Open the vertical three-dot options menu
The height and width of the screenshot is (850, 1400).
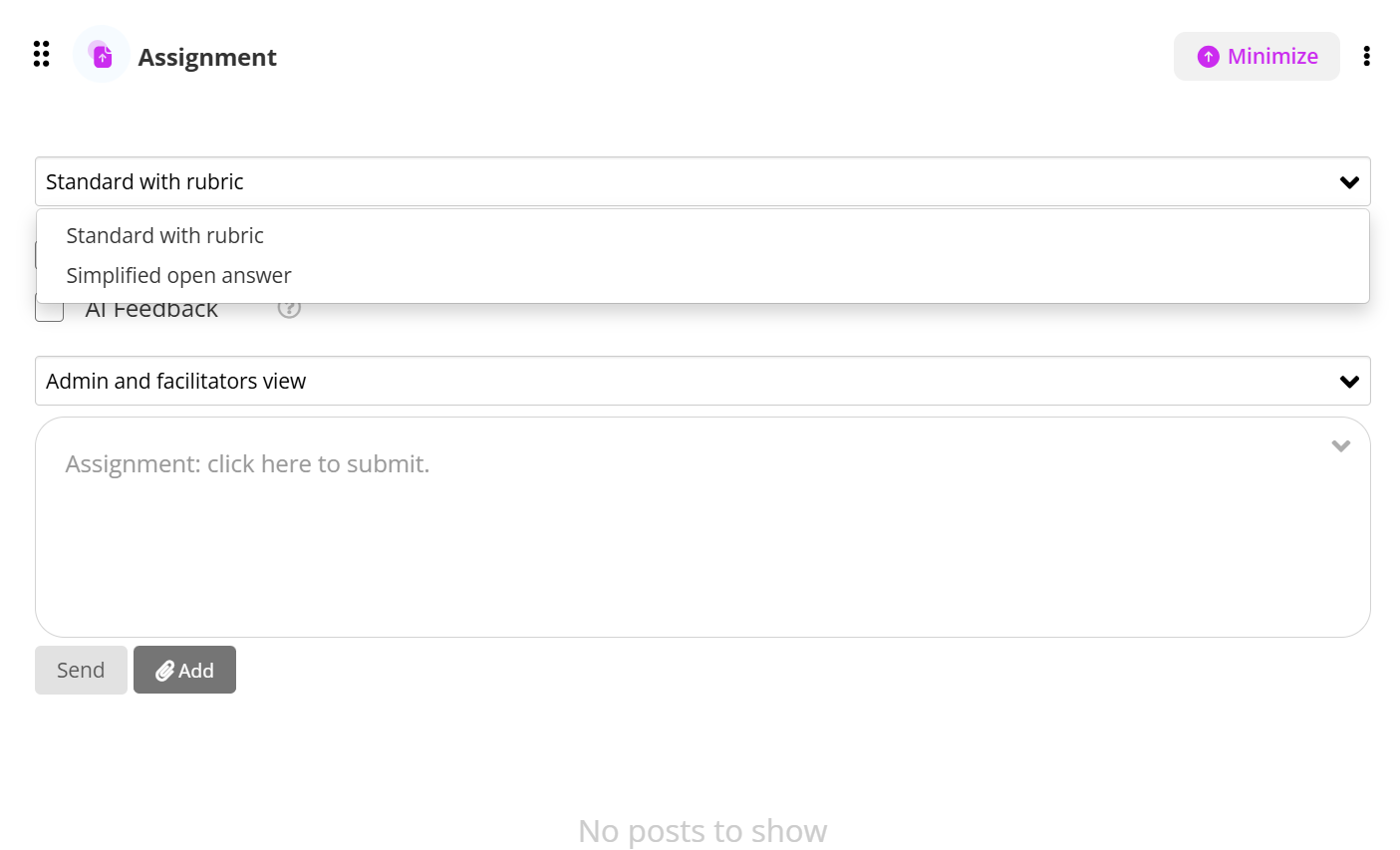(1366, 56)
